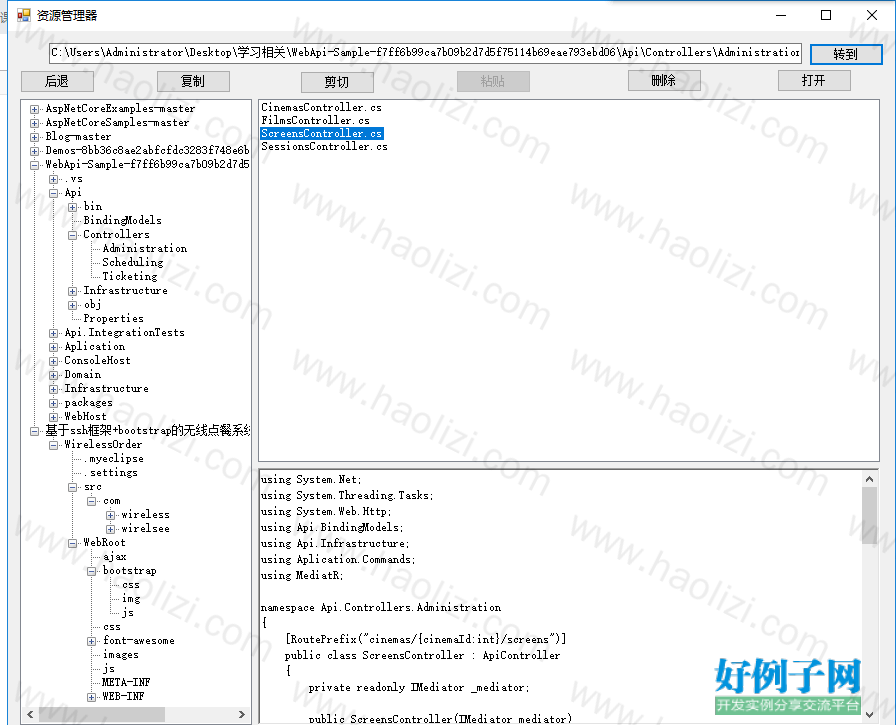Click the code preview scrollbar up arrow
The height and width of the screenshot is (725, 896).
(x=870, y=479)
